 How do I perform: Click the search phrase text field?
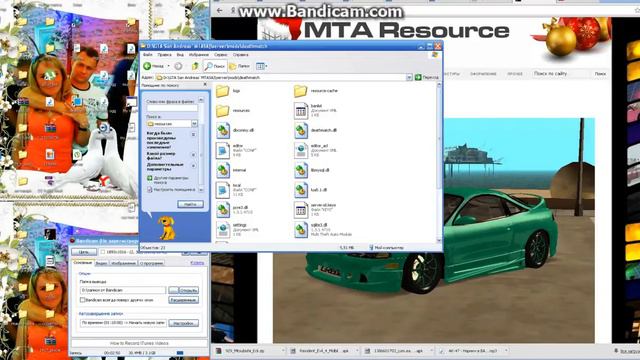(172, 108)
